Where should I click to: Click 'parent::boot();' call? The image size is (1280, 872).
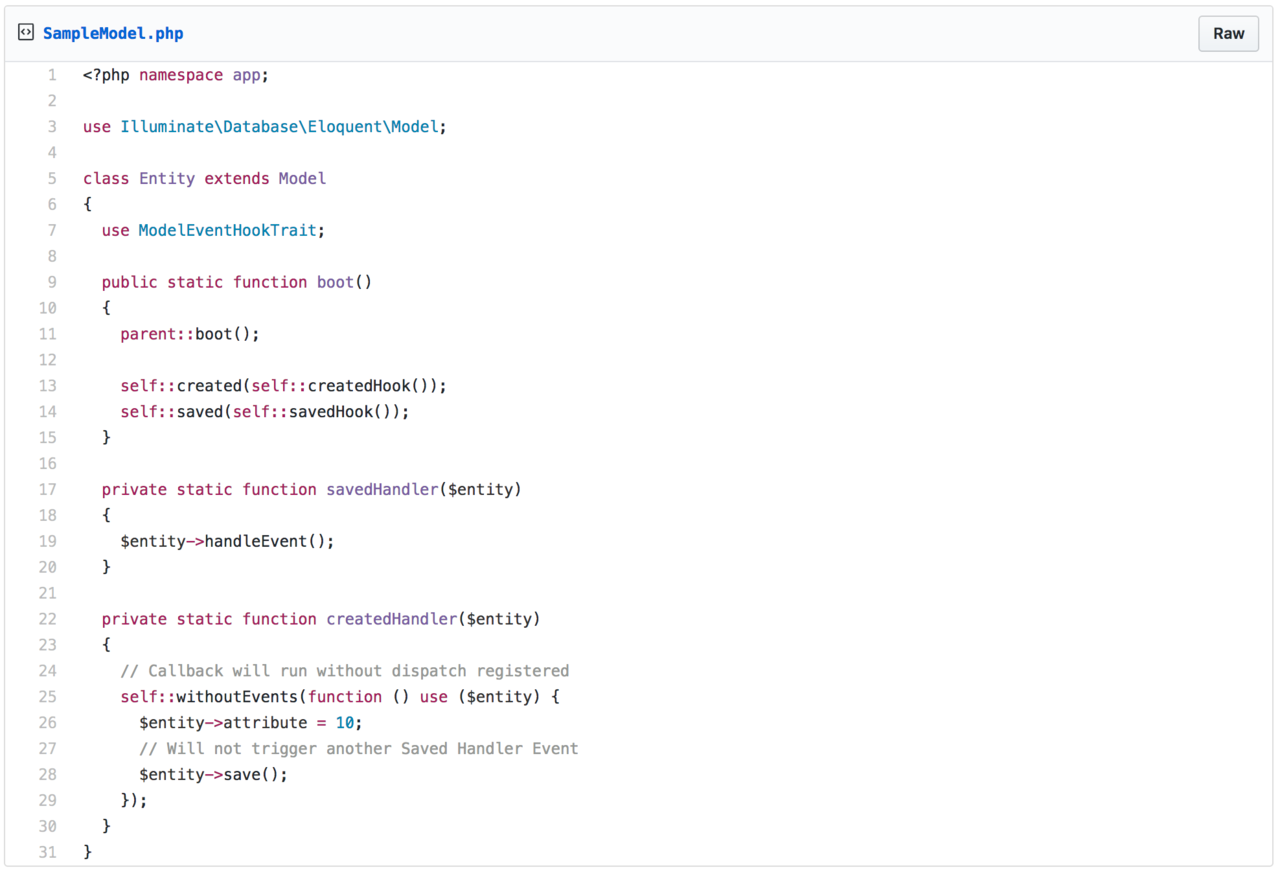pyautogui.click(x=190, y=335)
